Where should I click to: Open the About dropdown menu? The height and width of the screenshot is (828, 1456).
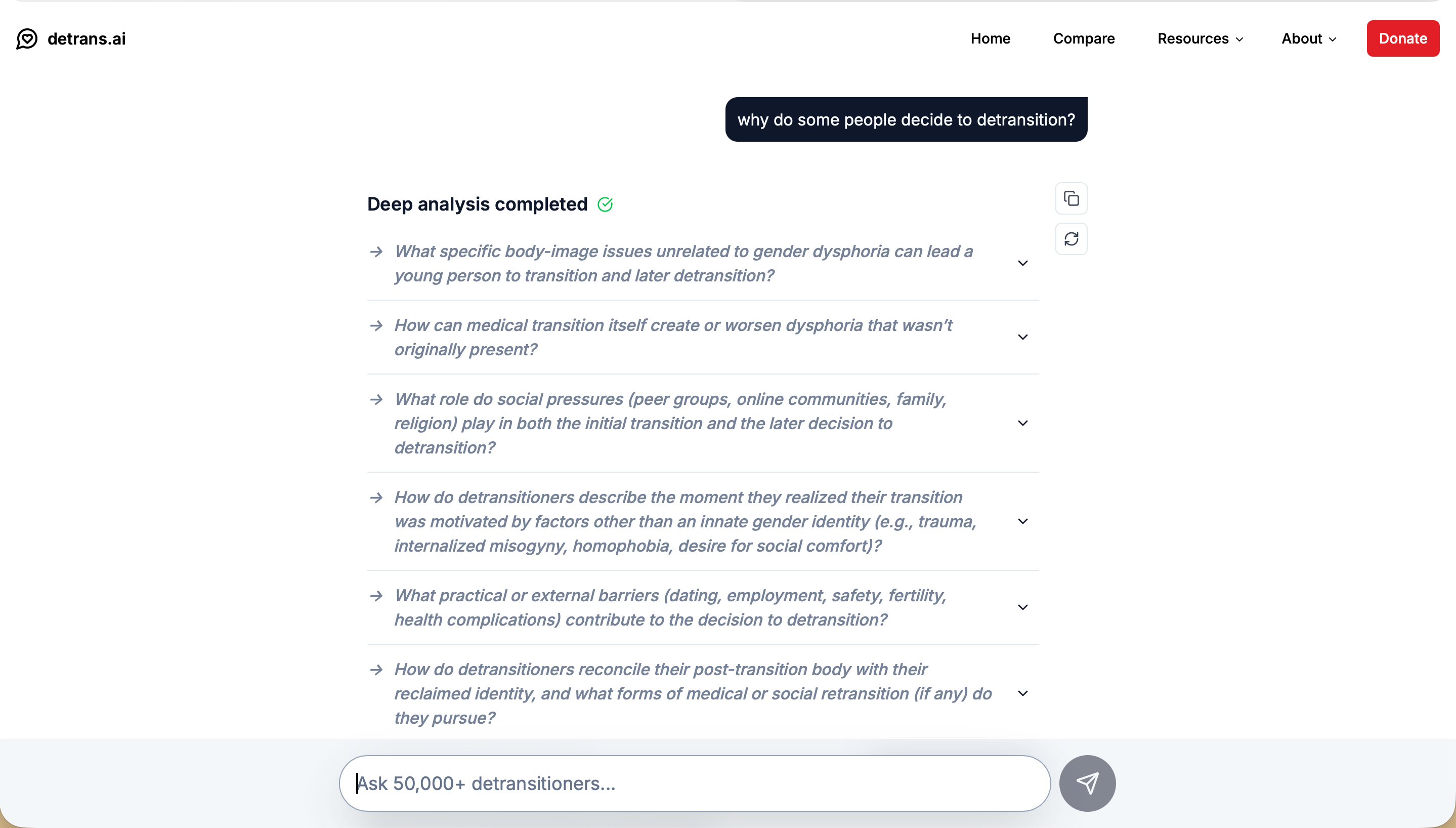(1308, 38)
